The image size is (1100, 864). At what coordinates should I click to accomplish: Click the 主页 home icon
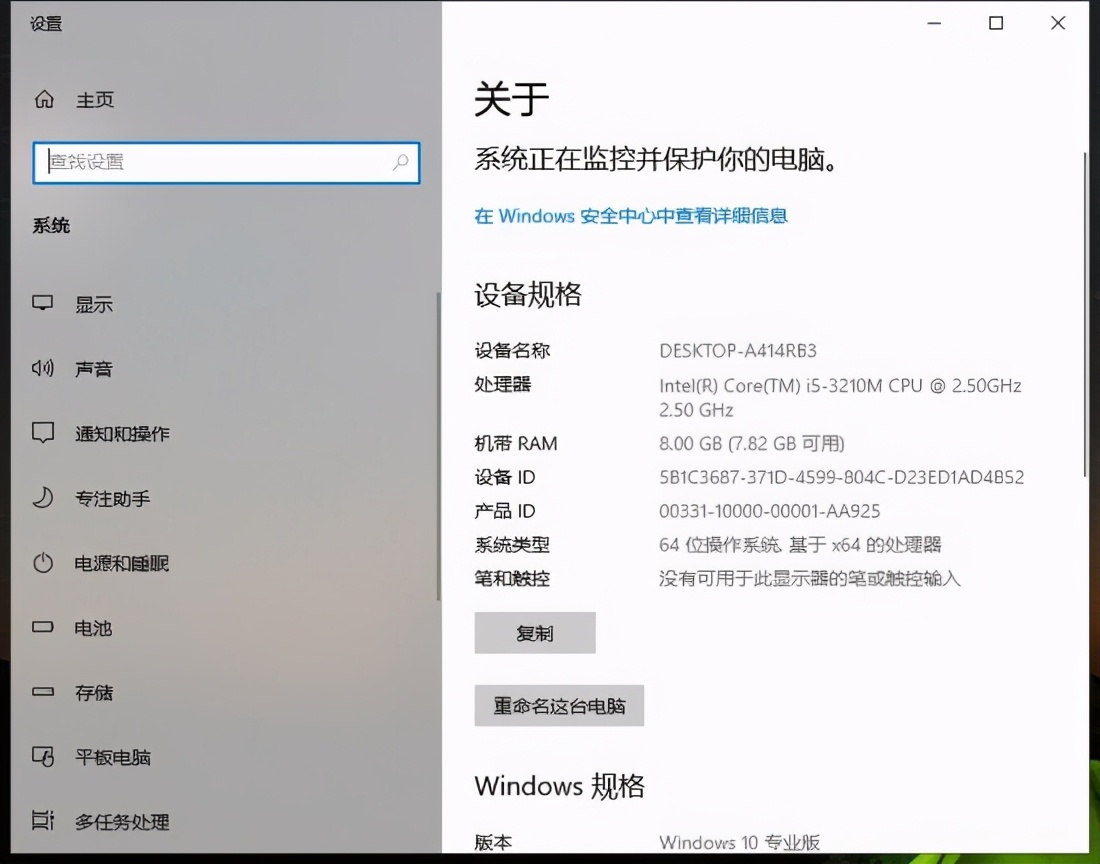click(42, 100)
